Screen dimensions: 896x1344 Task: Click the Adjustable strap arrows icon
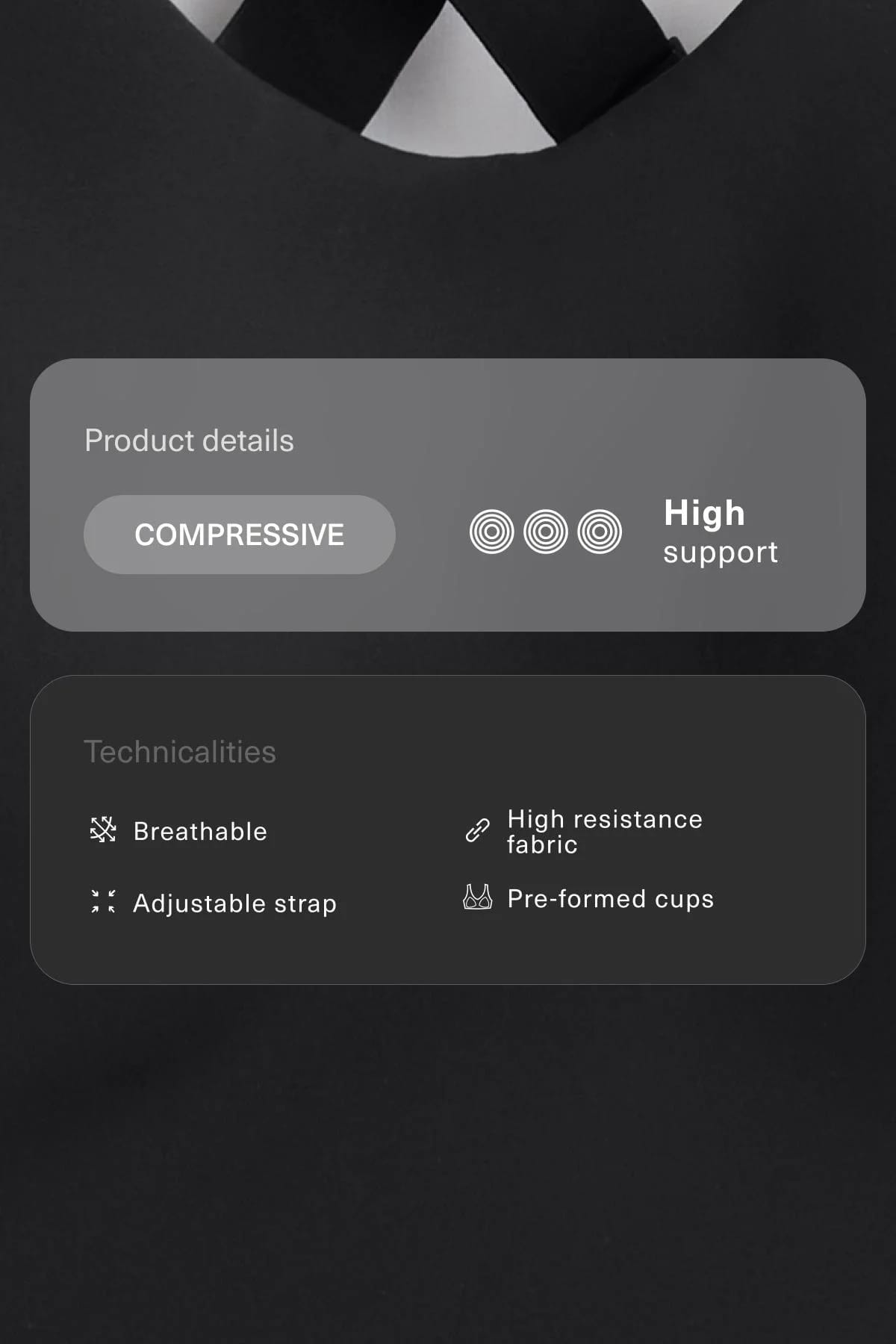click(103, 901)
